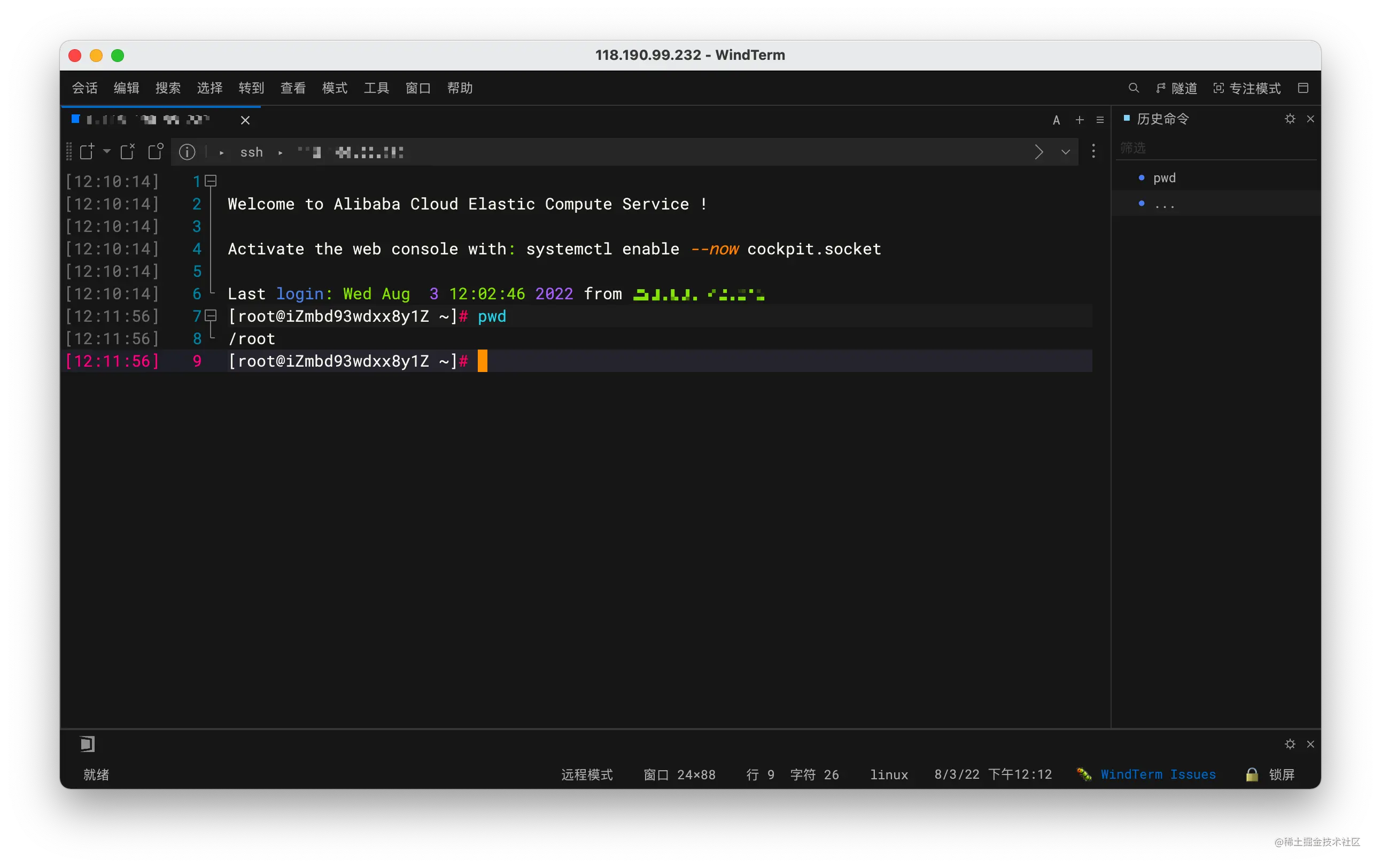Select the ... entry in history list
Image resolution: width=1381 pixels, height=868 pixels.
click(1164, 204)
